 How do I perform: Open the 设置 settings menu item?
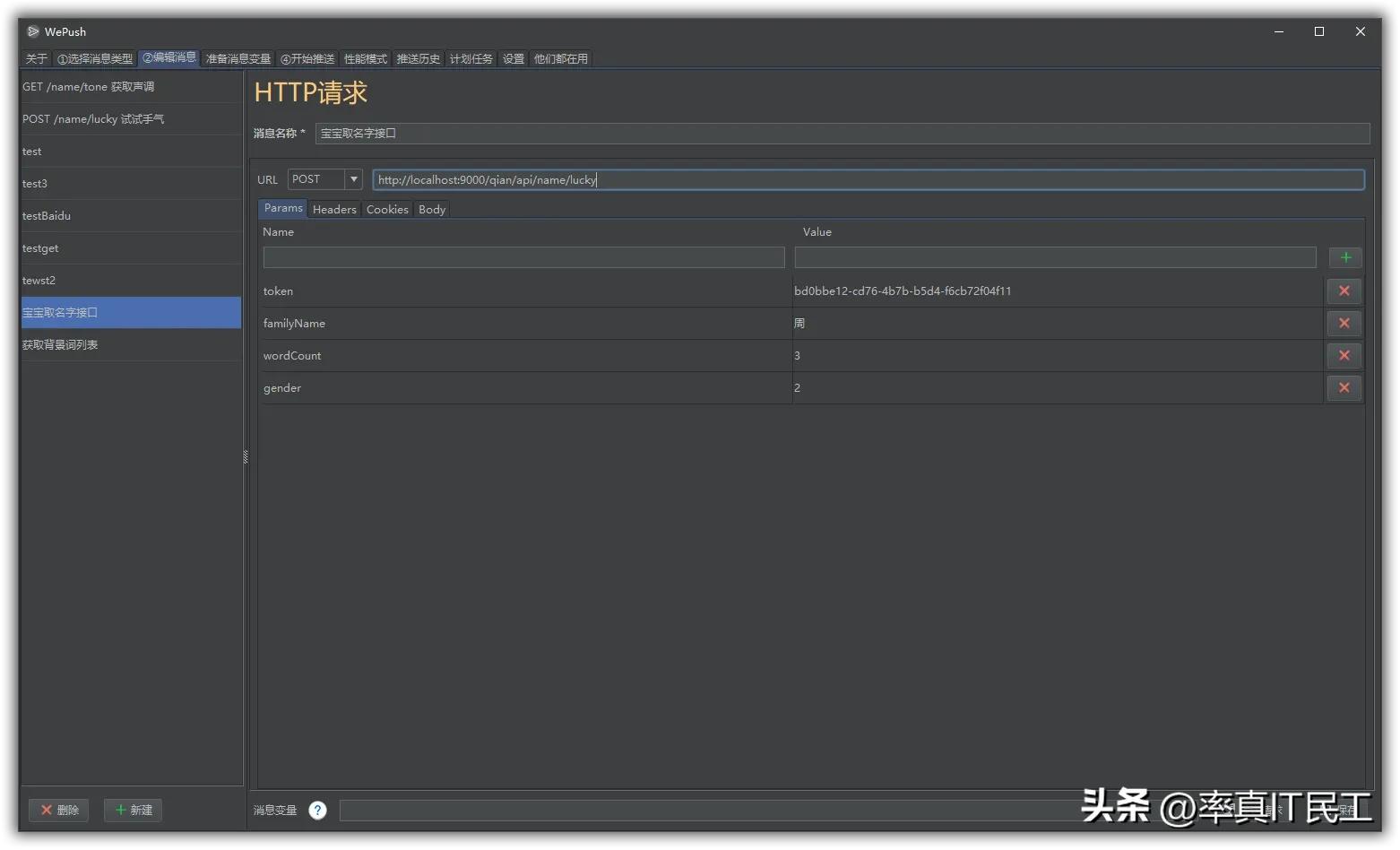coord(513,58)
